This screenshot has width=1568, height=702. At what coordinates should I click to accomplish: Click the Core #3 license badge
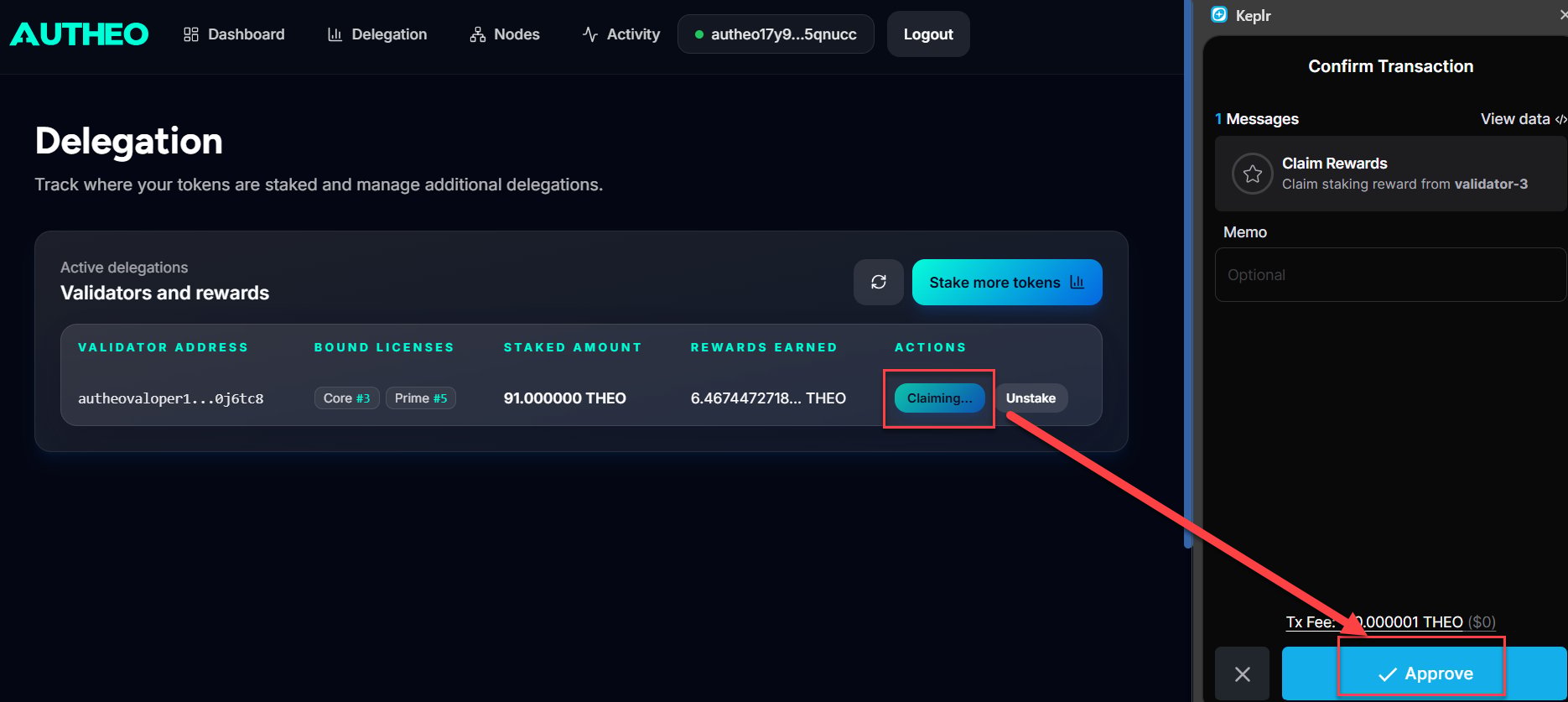click(x=347, y=398)
